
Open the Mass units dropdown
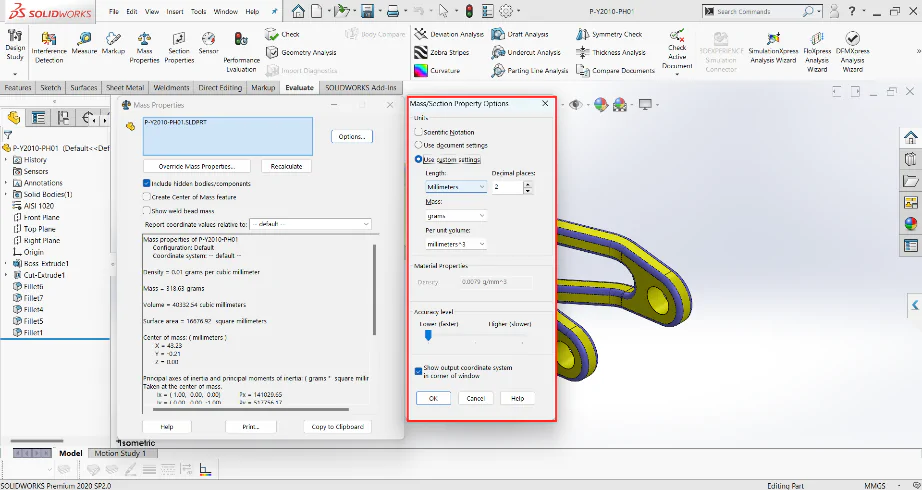coord(456,216)
